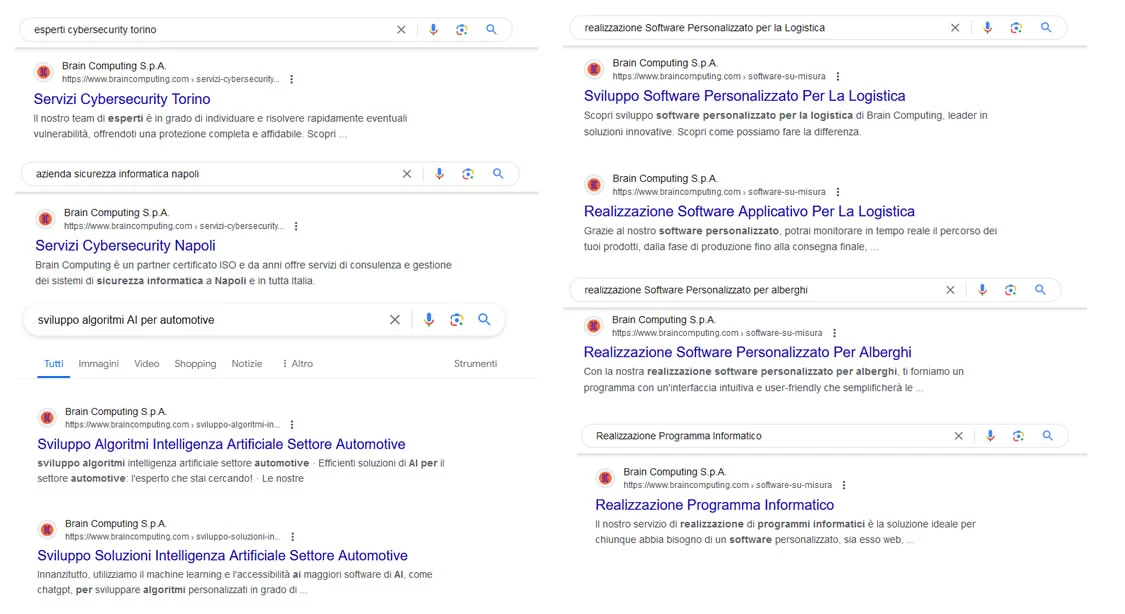Open the Servizi Cybersecurity Napoli link
This screenshot has width=1125, height=614.
click(126, 246)
